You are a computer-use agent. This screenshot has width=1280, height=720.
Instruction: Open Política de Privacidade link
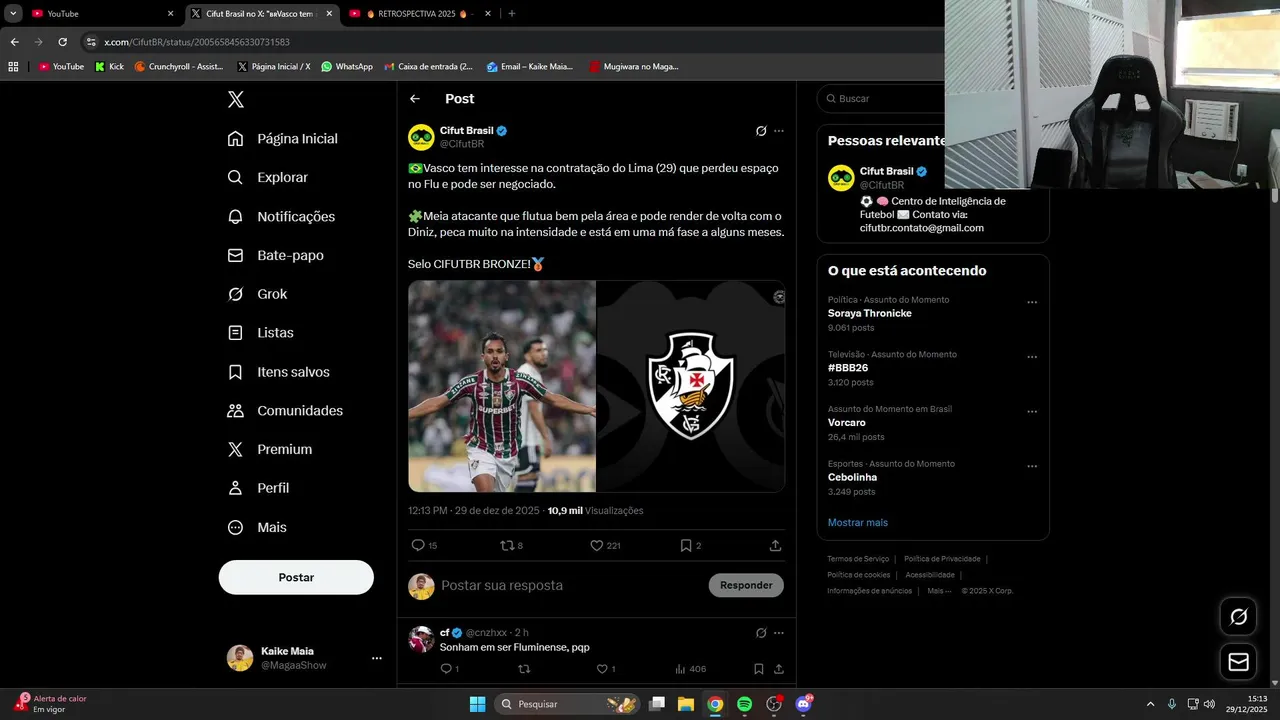pos(942,559)
